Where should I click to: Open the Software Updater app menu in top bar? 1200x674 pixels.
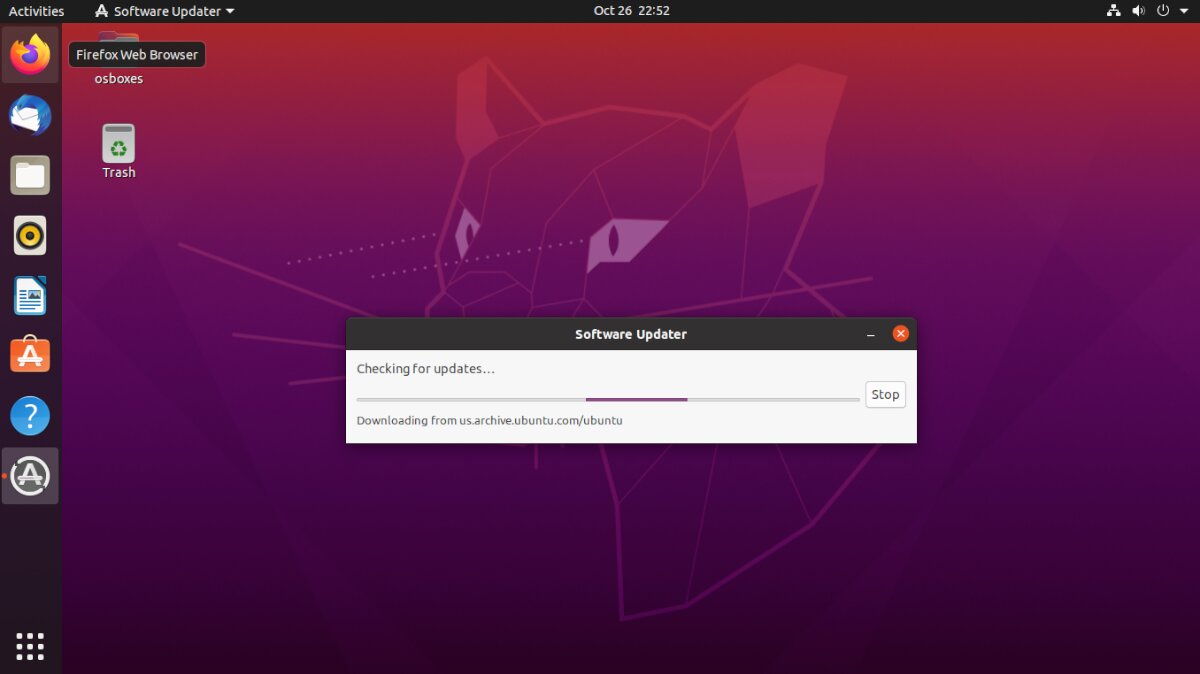(164, 11)
